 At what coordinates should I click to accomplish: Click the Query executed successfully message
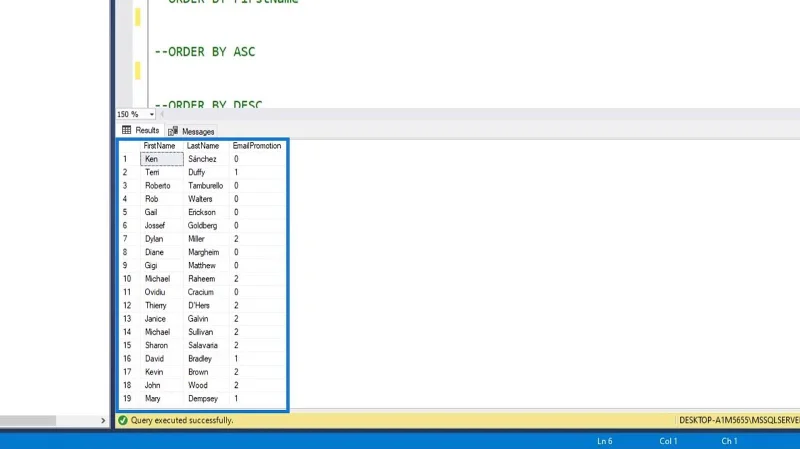tap(182, 420)
